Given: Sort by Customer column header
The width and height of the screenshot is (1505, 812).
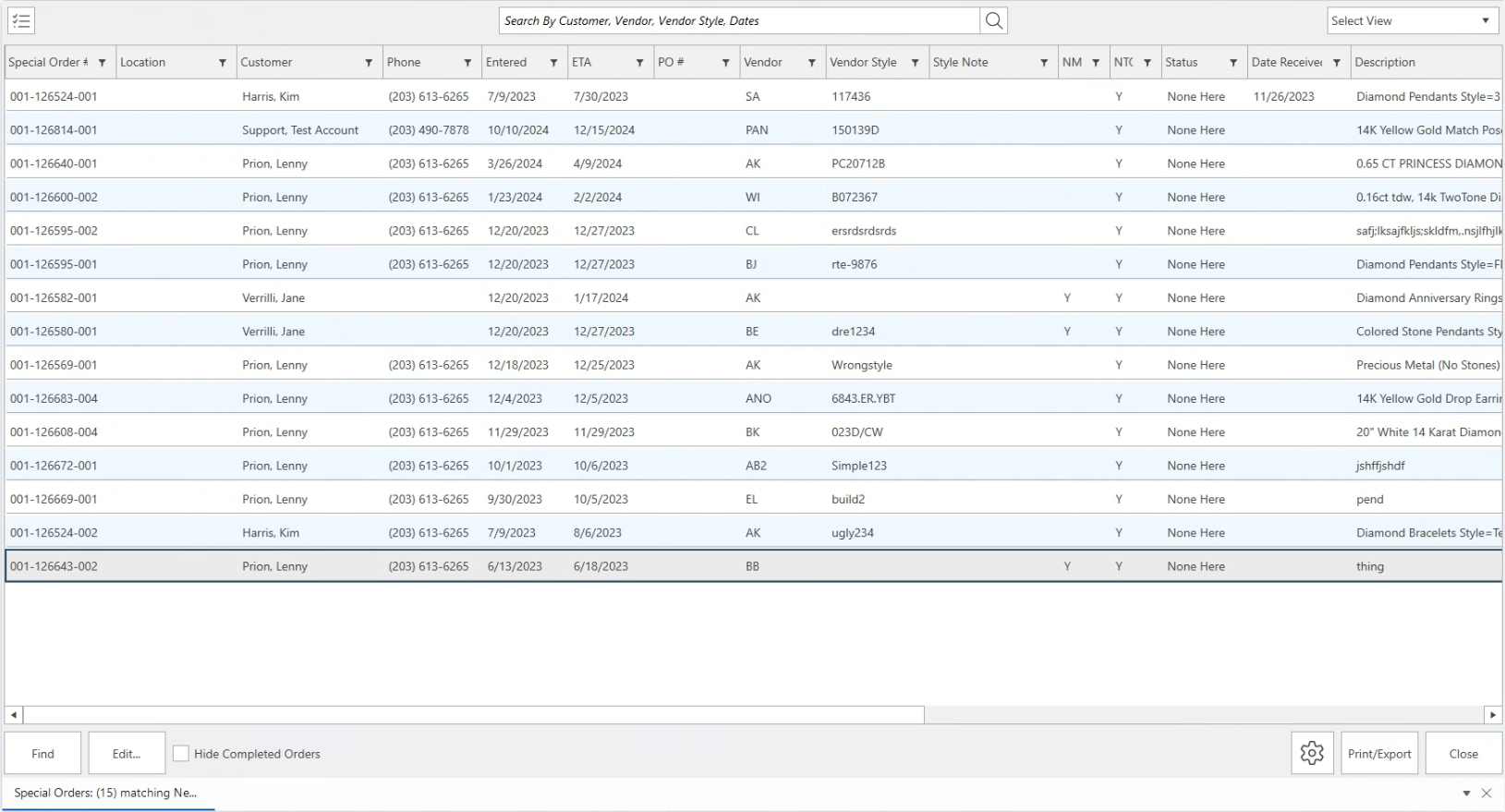Looking at the screenshot, I should (x=266, y=63).
